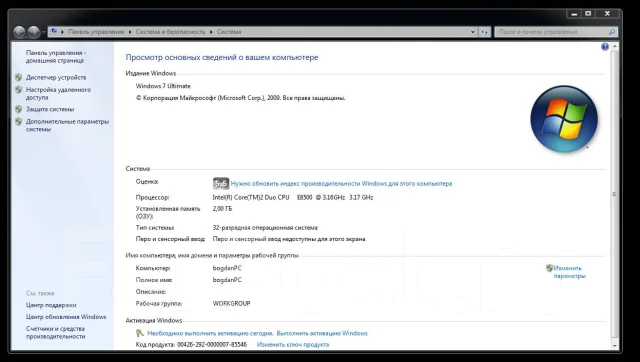Click the Windows logo orb image
This screenshot has width=640, height=362.
pyautogui.click(x=564, y=119)
